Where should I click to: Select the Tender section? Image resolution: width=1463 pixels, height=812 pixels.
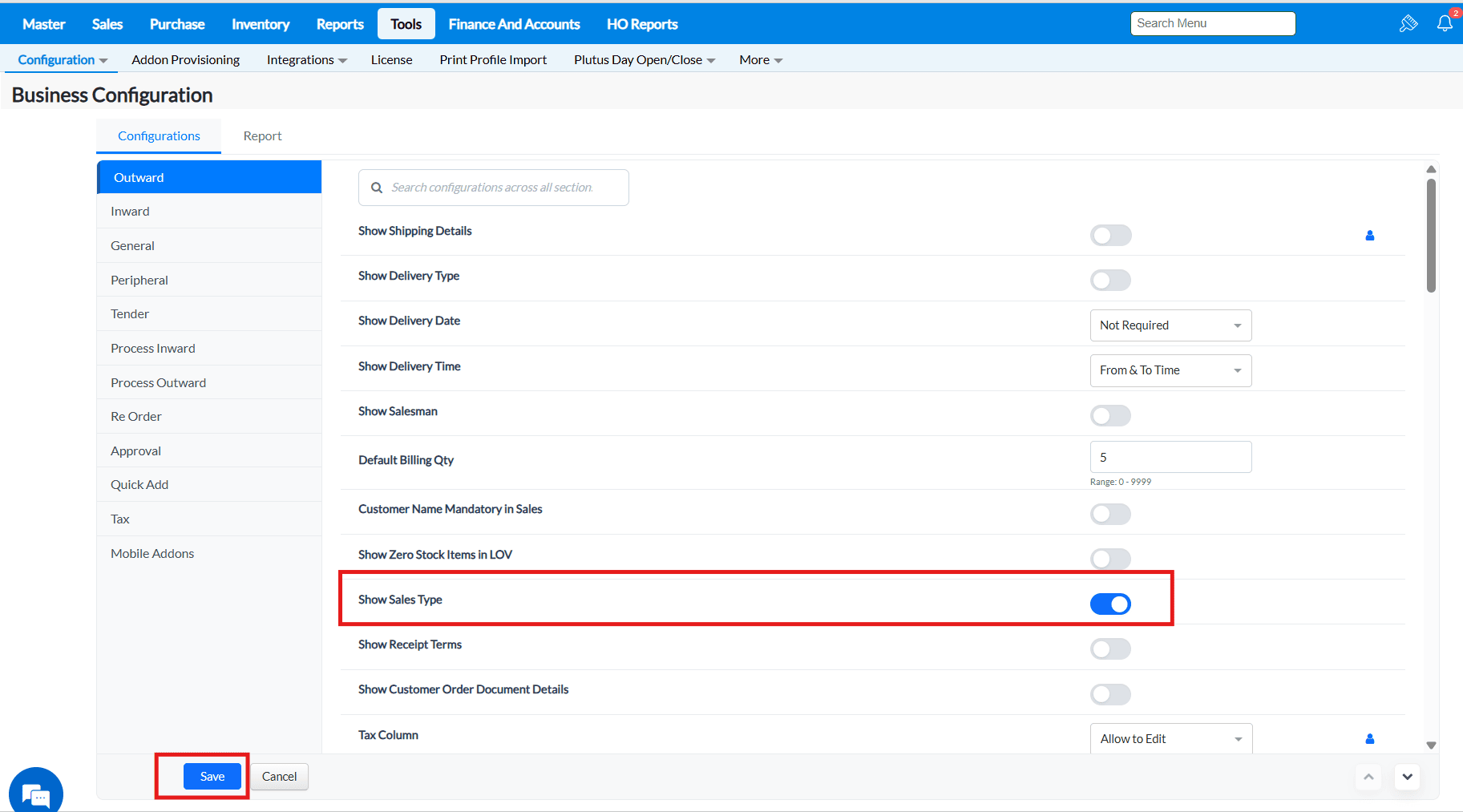click(209, 314)
